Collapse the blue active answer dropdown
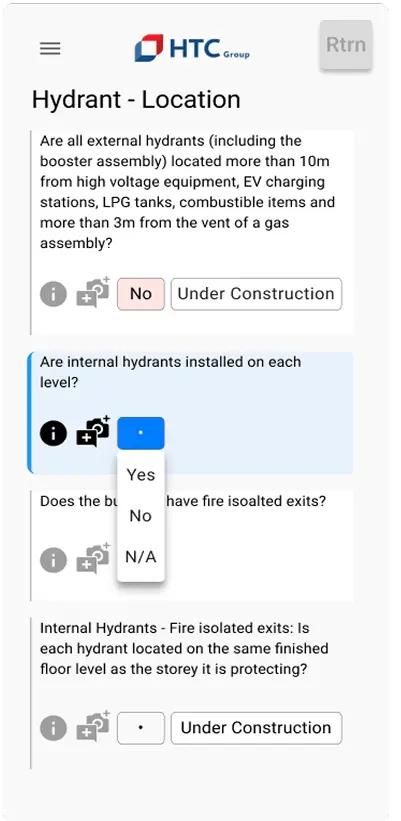Image resolution: width=401 pixels, height=821 pixels. (141, 433)
